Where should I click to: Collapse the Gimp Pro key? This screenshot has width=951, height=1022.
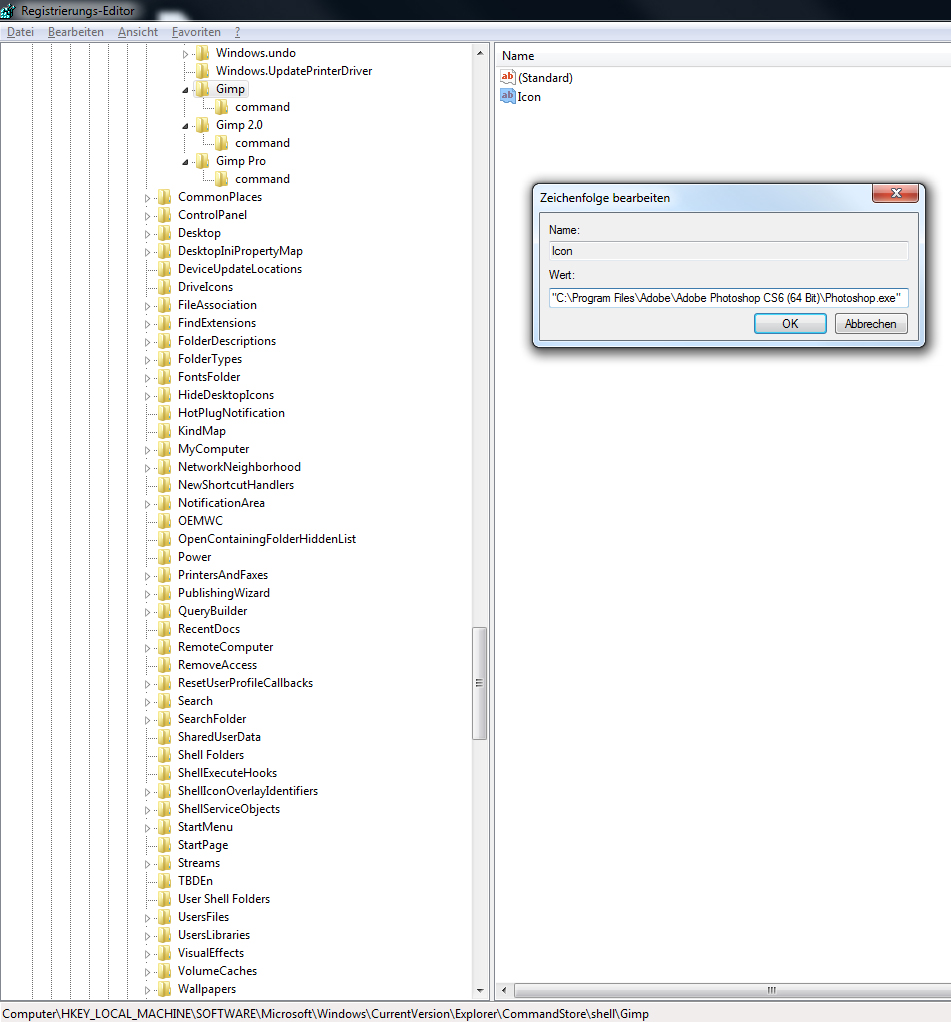click(x=185, y=162)
